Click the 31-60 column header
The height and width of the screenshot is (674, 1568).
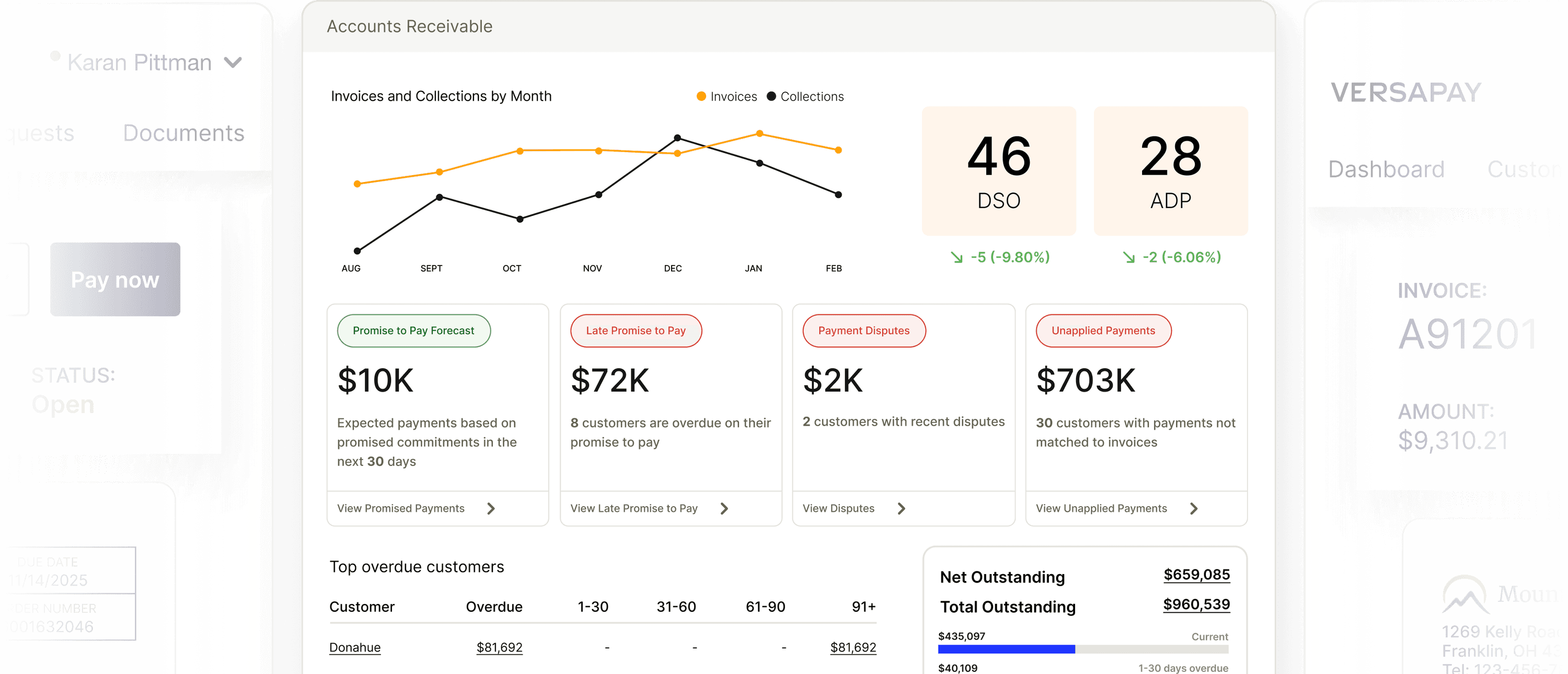(x=676, y=607)
